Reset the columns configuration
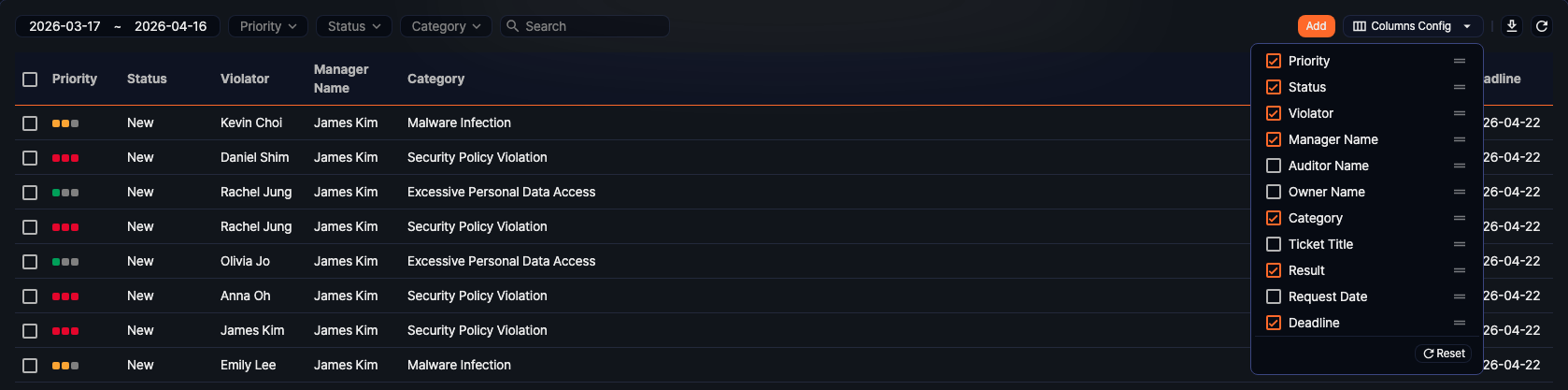Viewport: 1568px width, 390px height. tap(1444, 354)
